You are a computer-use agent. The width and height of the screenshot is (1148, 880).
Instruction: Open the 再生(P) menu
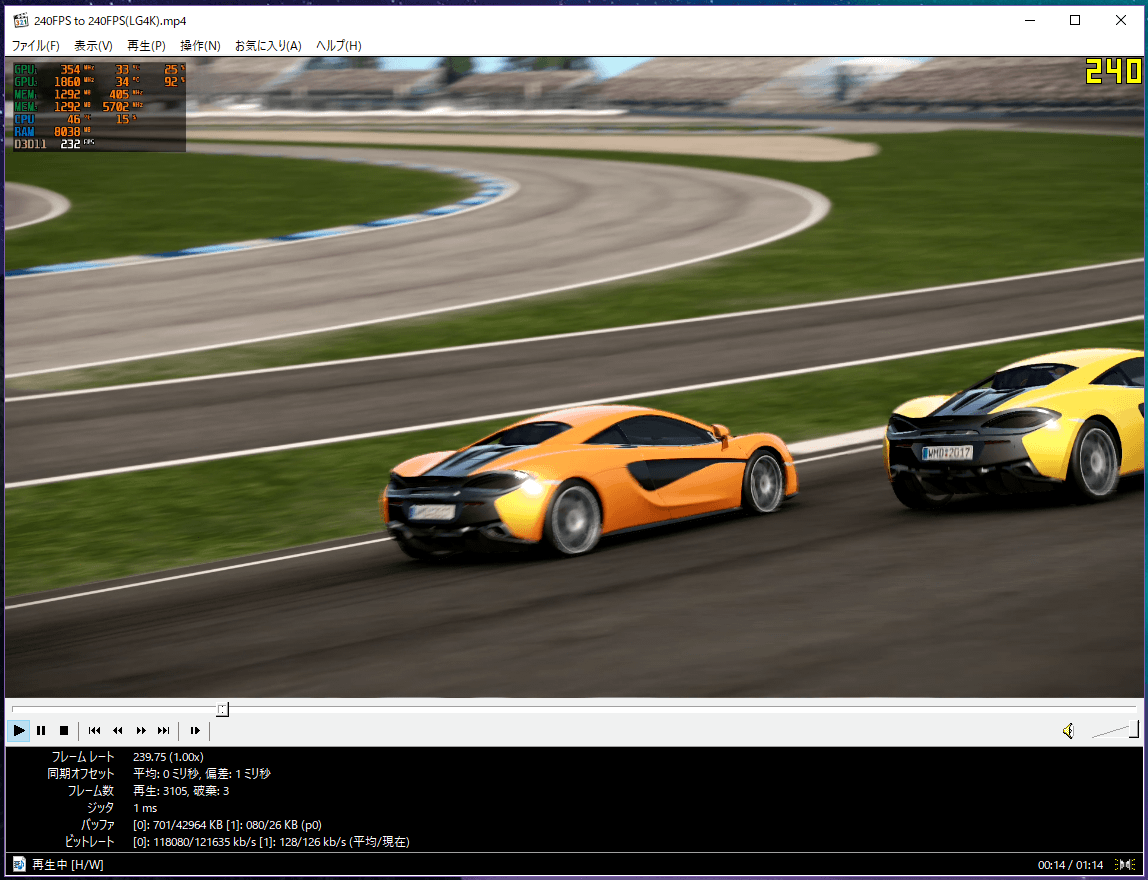146,45
